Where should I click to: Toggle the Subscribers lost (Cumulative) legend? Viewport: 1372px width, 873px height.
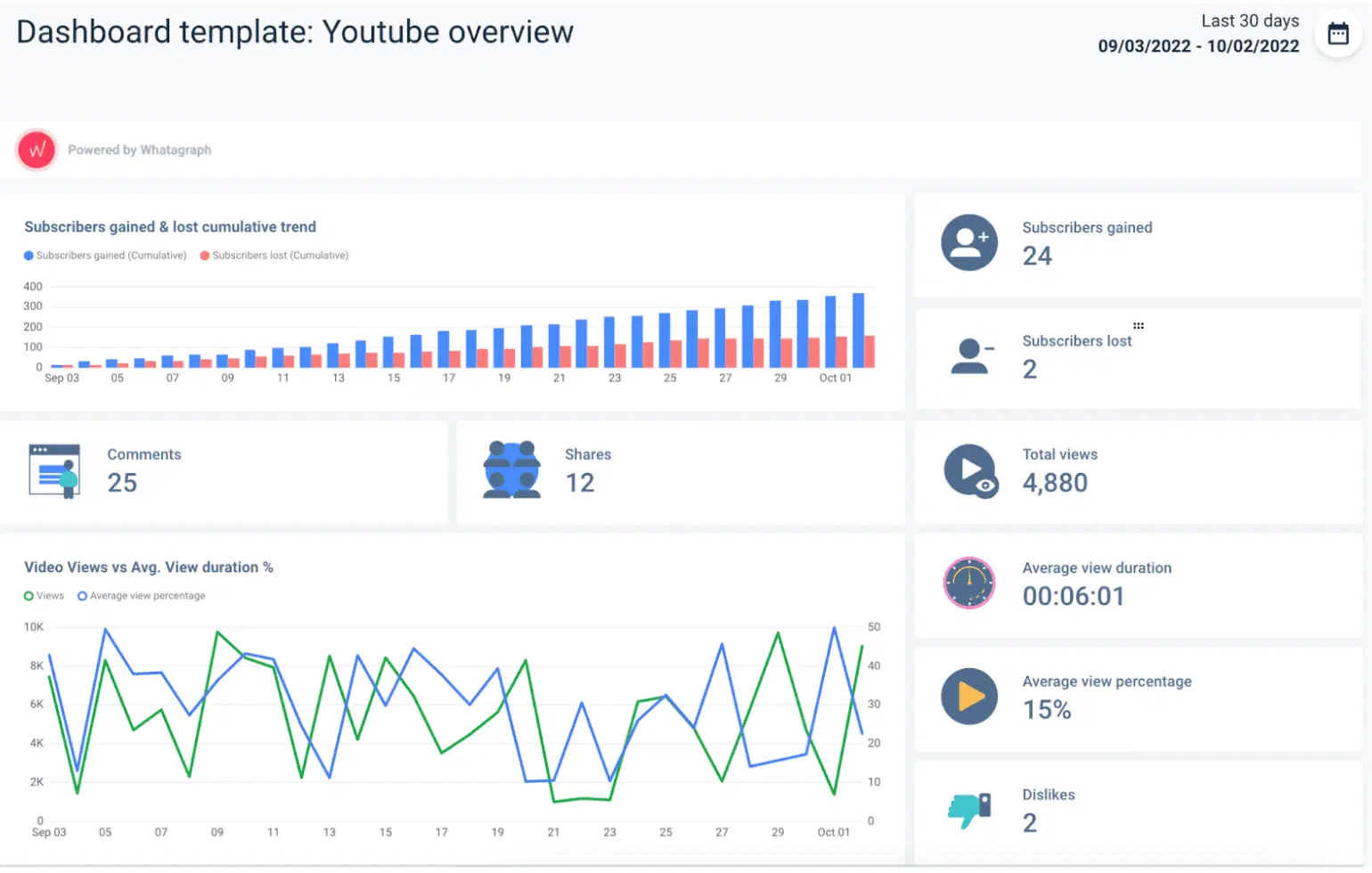click(274, 255)
